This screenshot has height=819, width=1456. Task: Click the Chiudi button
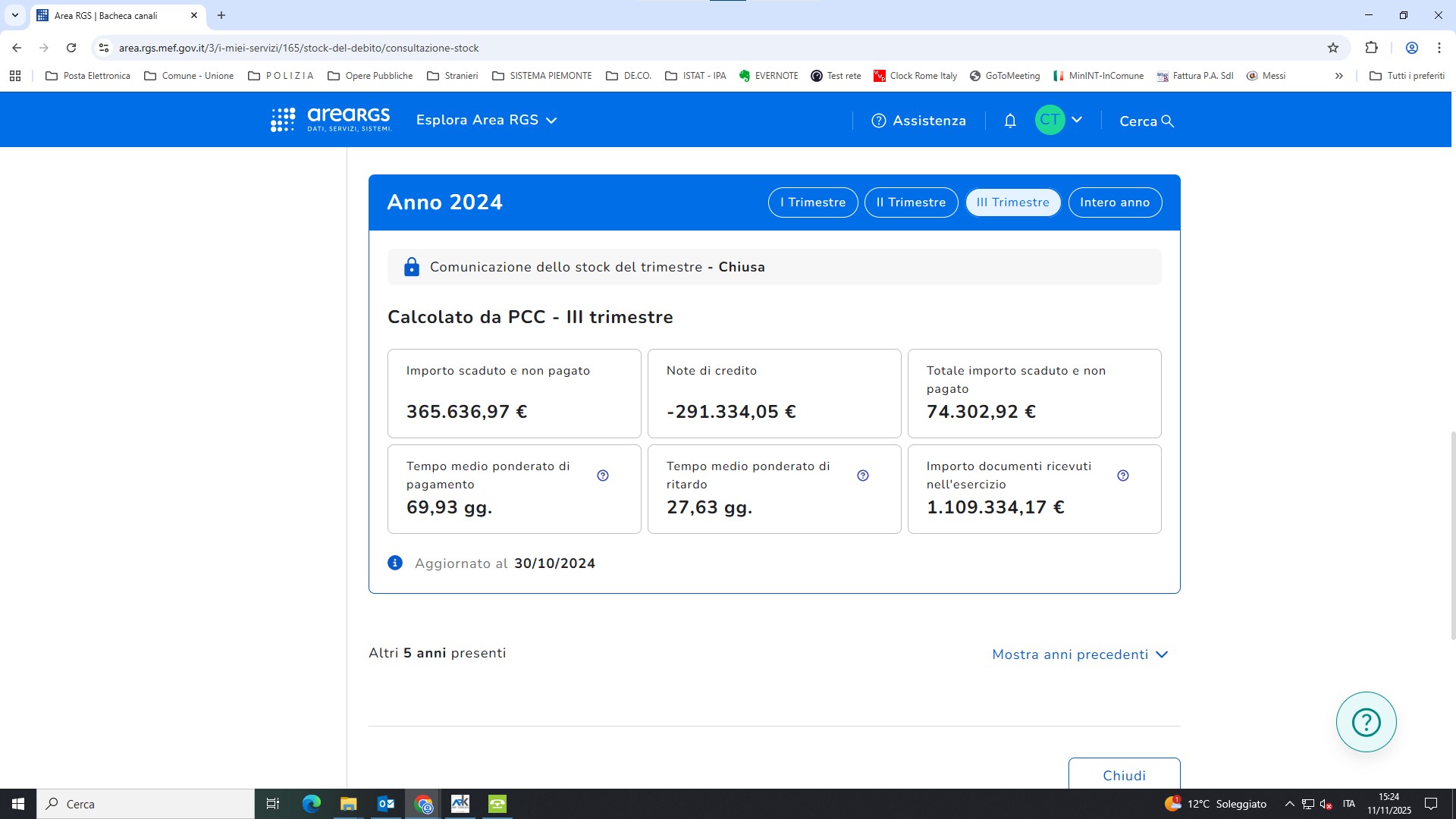point(1124,774)
